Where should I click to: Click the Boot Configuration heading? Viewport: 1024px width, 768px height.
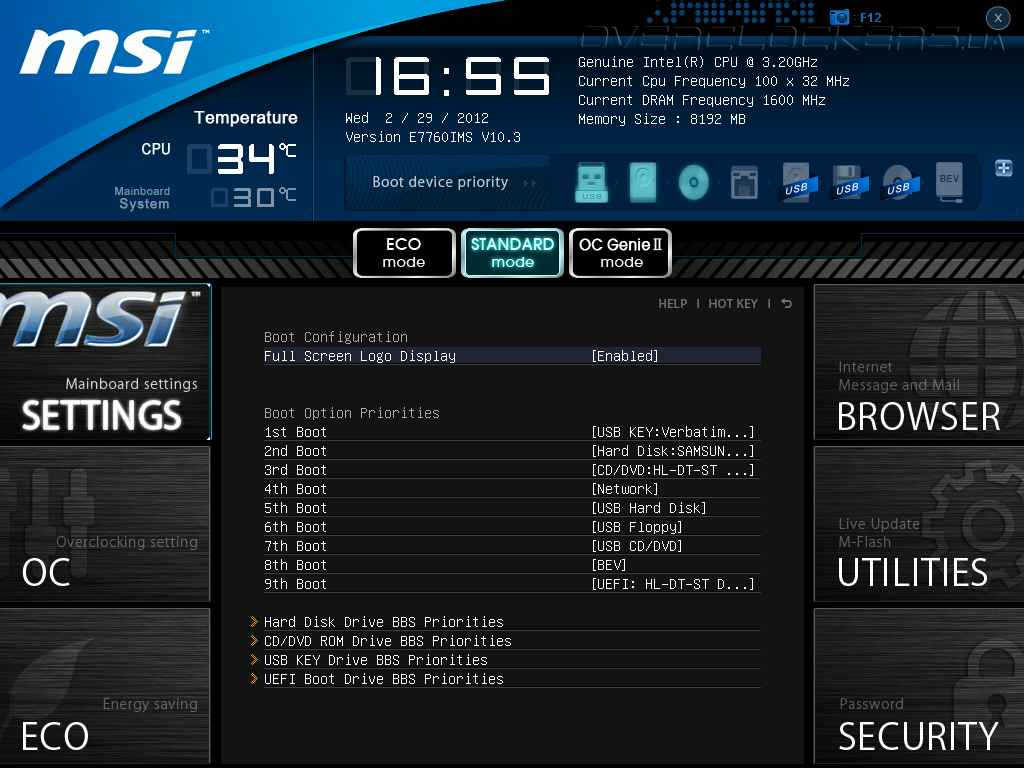336,337
